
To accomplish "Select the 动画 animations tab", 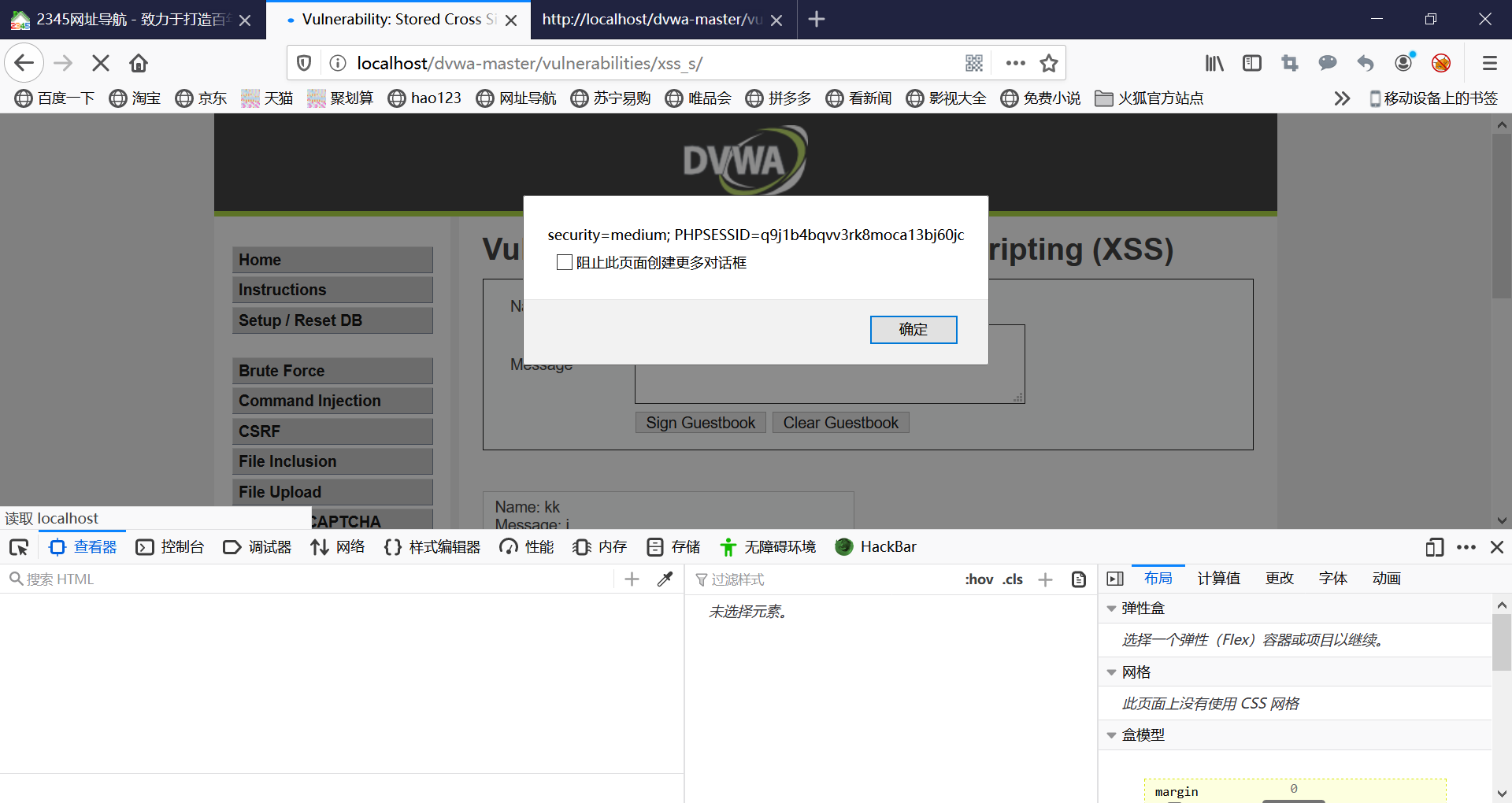I will 1386,579.
